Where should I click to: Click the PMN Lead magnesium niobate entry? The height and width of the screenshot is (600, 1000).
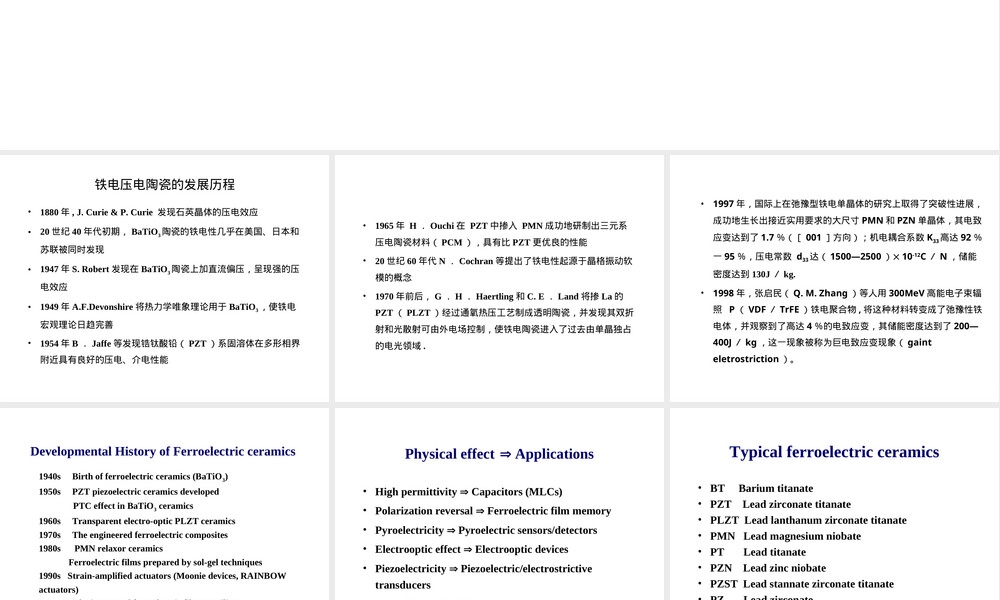pyautogui.click(x=786, y=536)
